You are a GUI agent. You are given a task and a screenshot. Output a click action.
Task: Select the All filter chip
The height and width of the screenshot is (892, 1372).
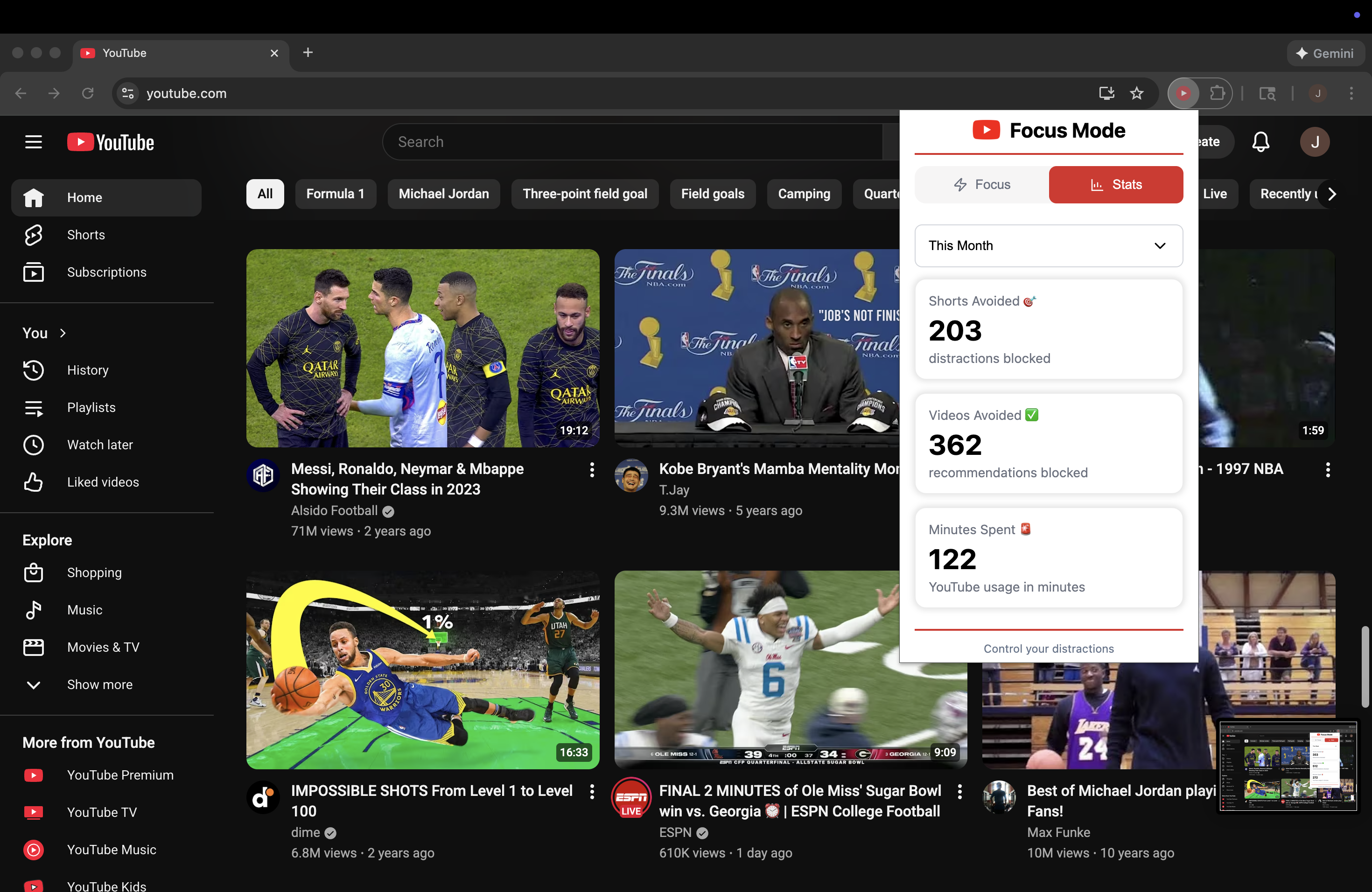pos(265,194)
